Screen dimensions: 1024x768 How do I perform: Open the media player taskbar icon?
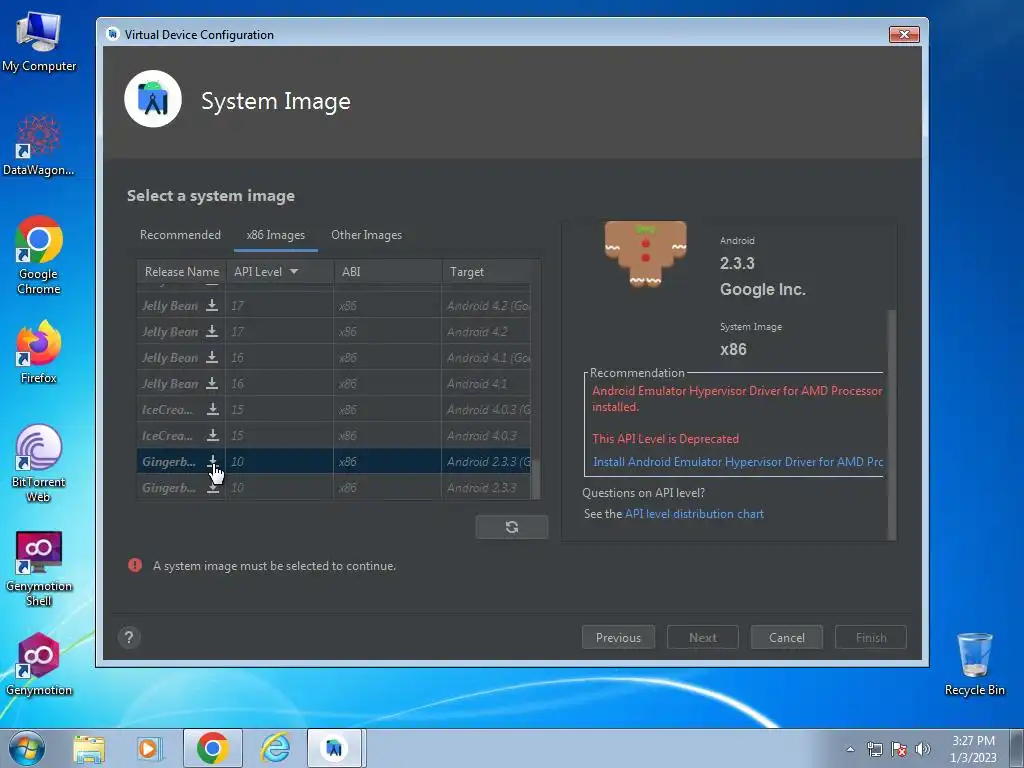click(149, 749)
